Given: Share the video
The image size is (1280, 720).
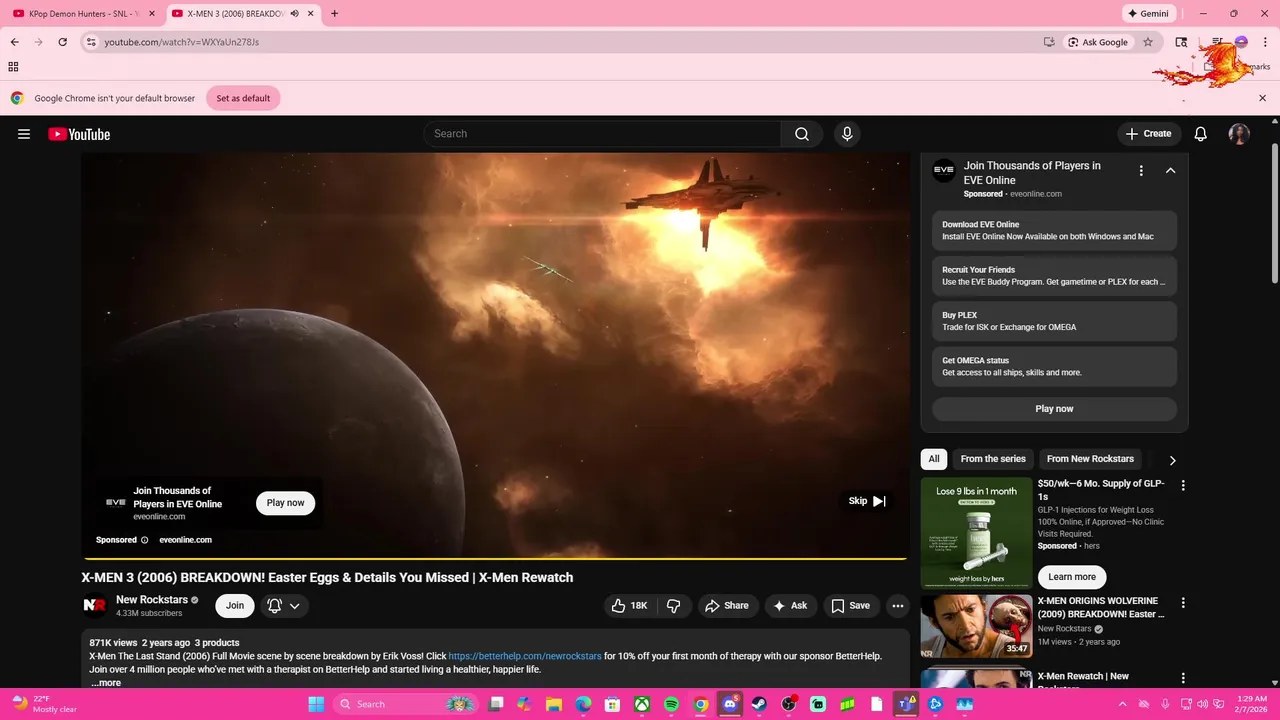Looking at the screenshot, I should coord(727,606).
